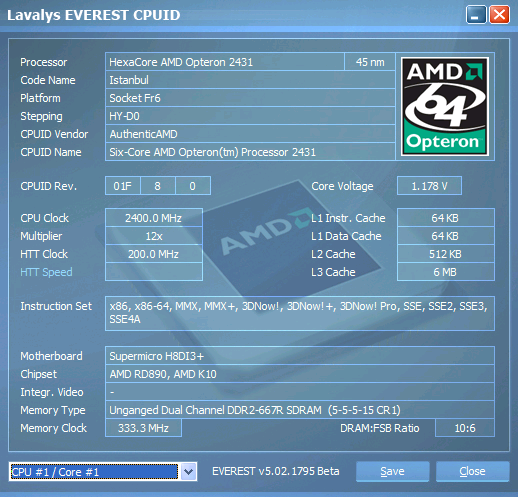The height and width of the screenshot is (497, 518).
Task: Click the 2400.0 MHz CPU Clock value
Action: [154, 218]
